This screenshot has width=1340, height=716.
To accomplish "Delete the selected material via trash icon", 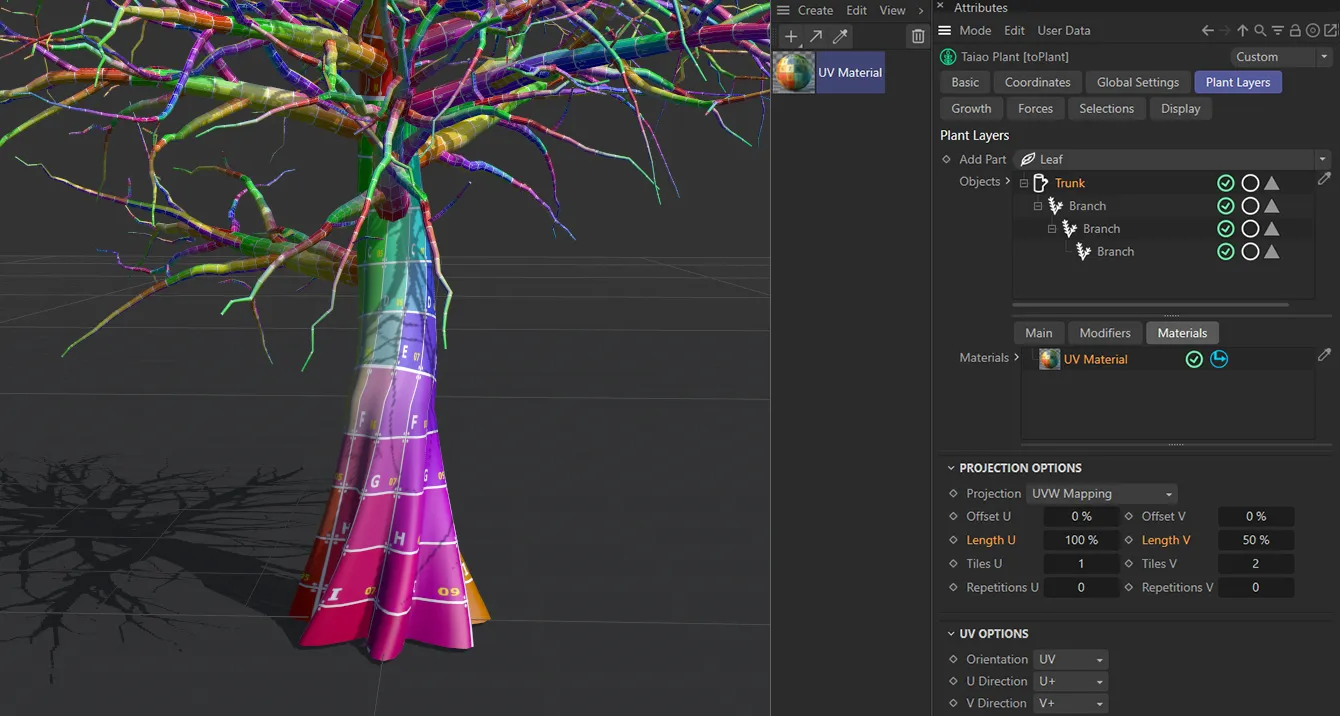I will coord(917,35).
